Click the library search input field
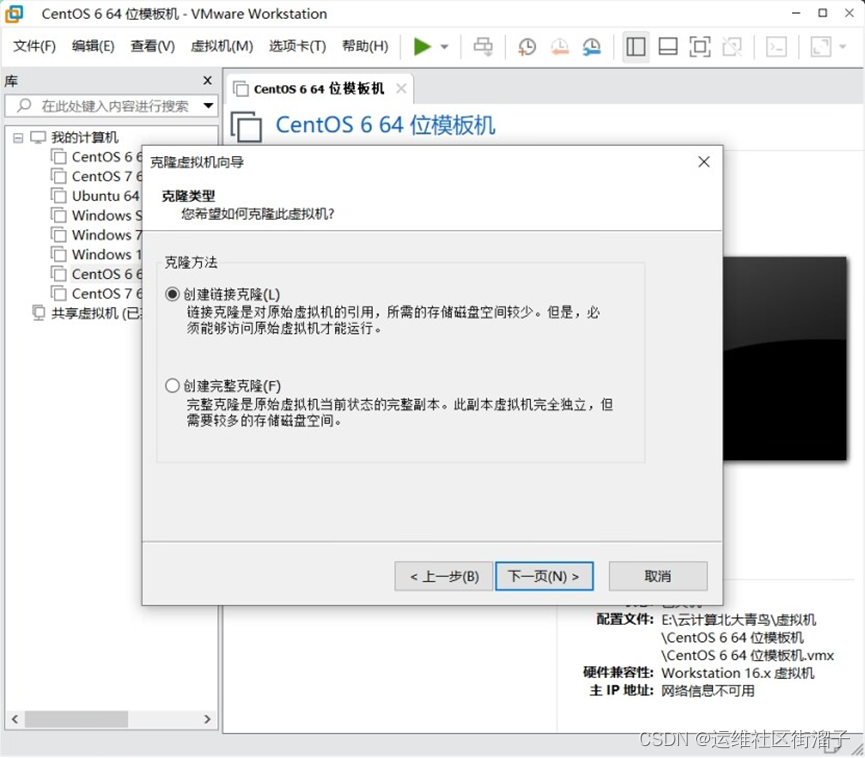The image size is (865, 758). click(x=110, y=105)
